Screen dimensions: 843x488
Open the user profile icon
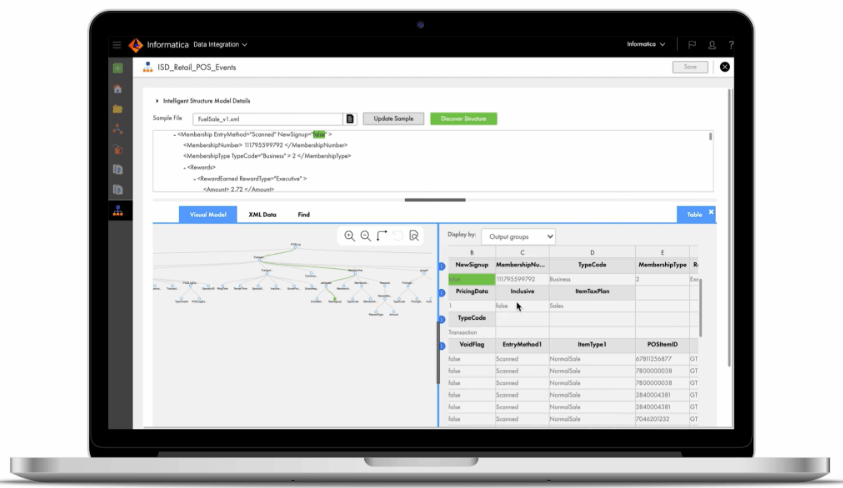tap(712, 45)
